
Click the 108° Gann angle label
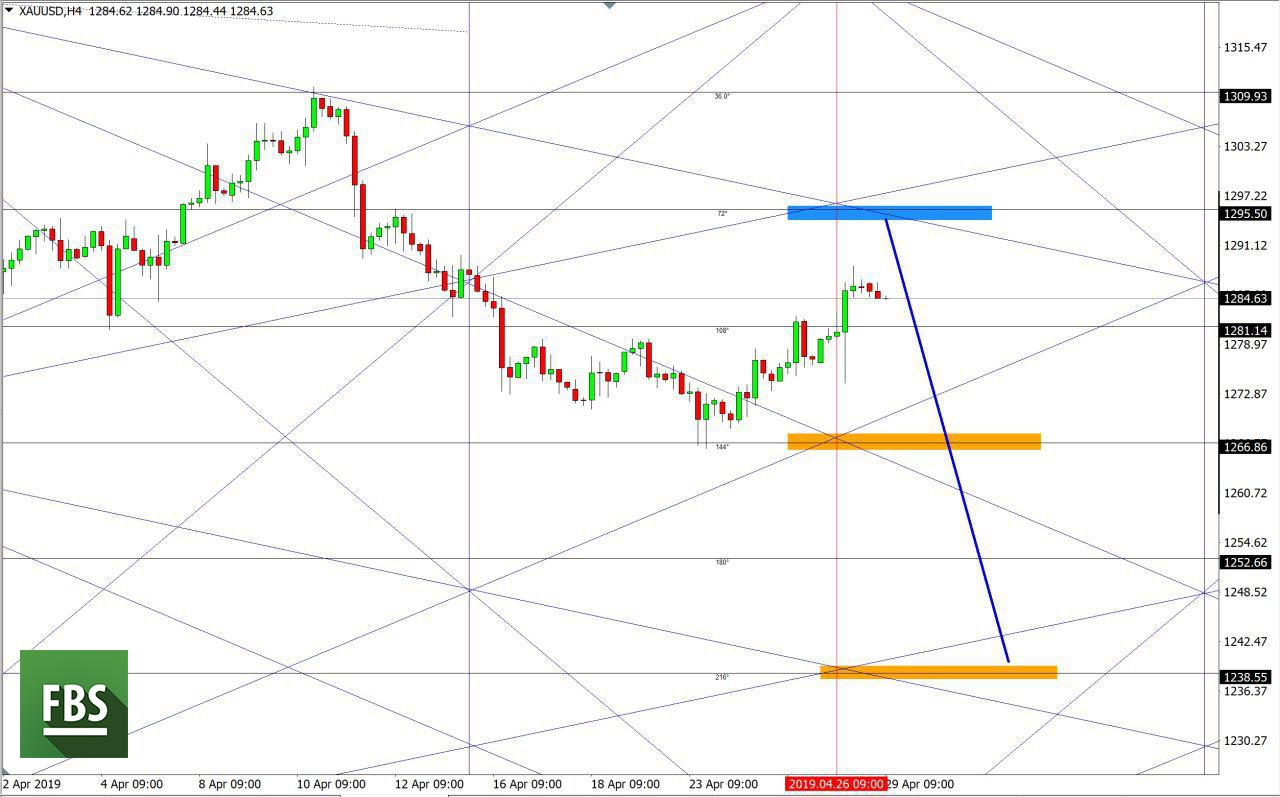coord(722,331)
